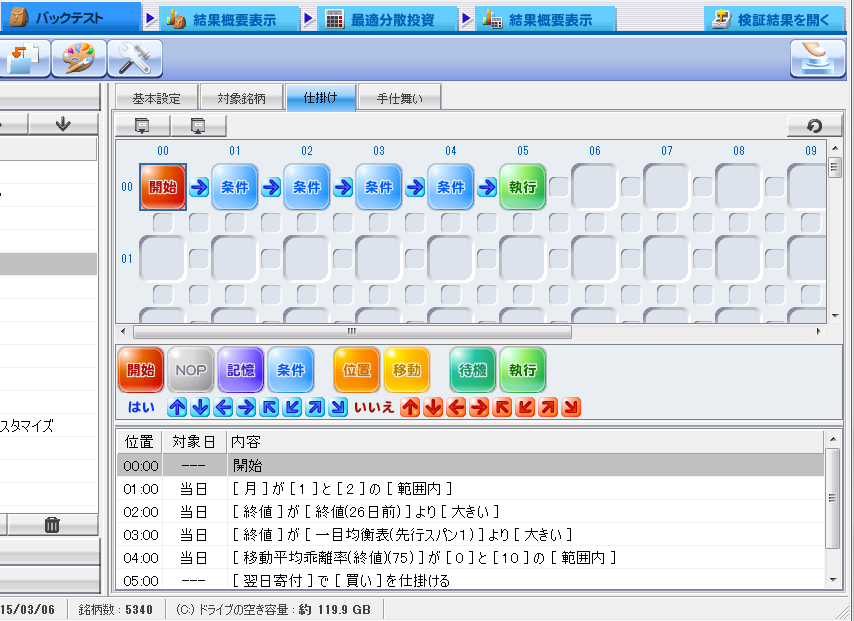Pick the red 開始 block from the palette

[141, 370]
